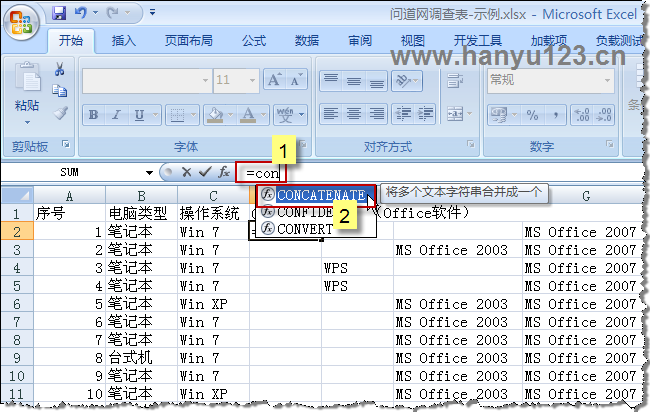Open the 公式 ribbon tab

coord(254,41)
